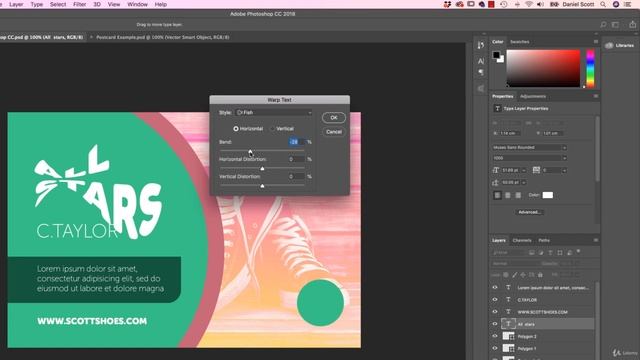
Task: Click lock all padlock icon in Layers
Action: point(540,275)
